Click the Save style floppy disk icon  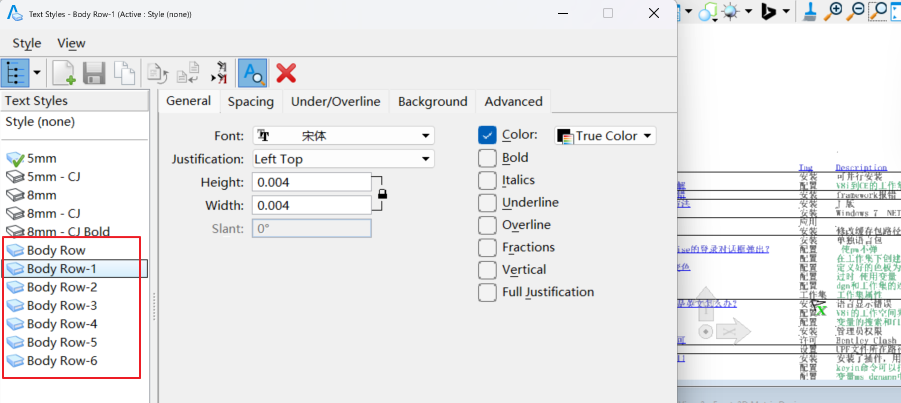click(x=94, y=72)
